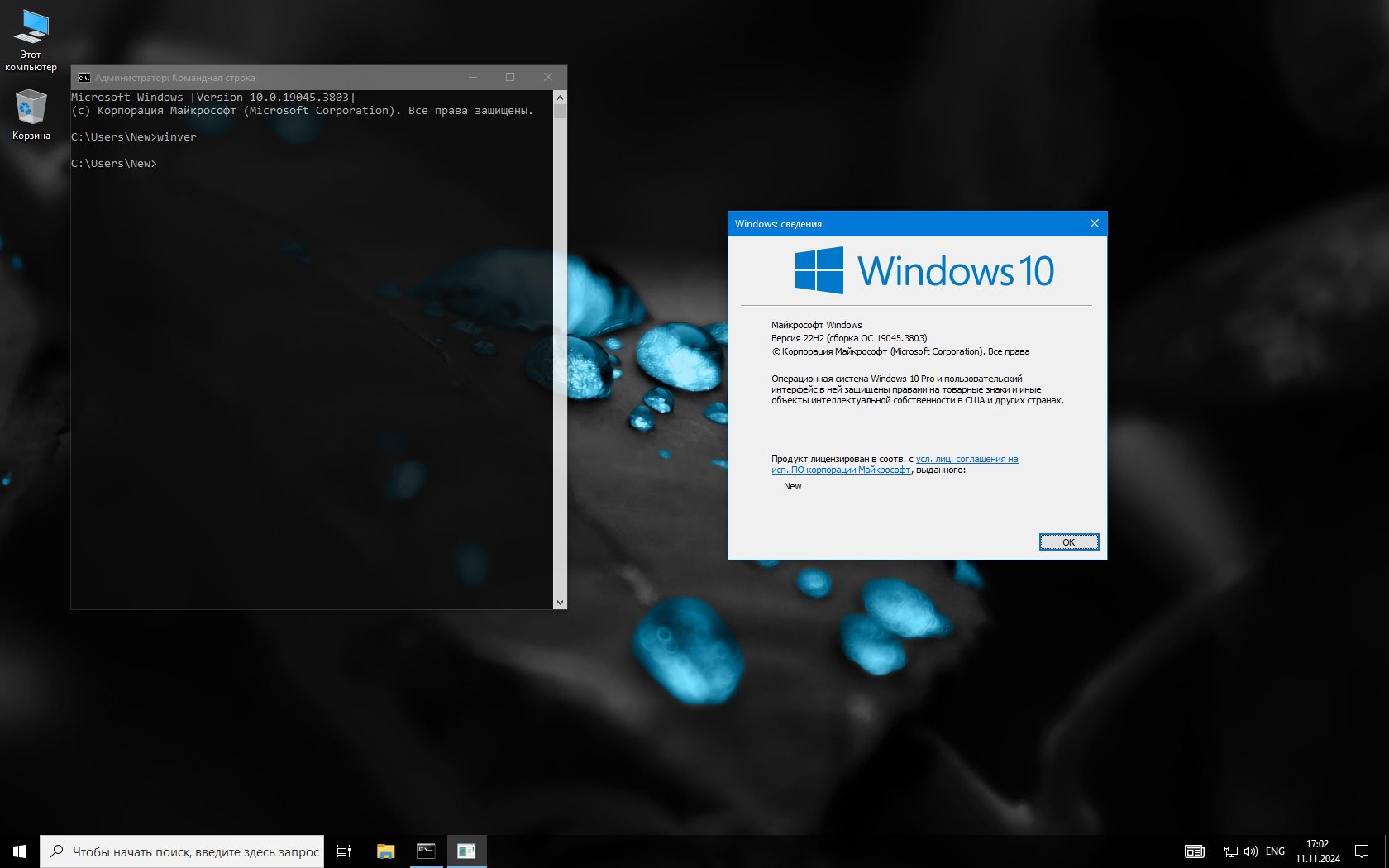Switch to Command Prompt taskbar button
This screenshot has width=1389, height=868.
[426, 851]
